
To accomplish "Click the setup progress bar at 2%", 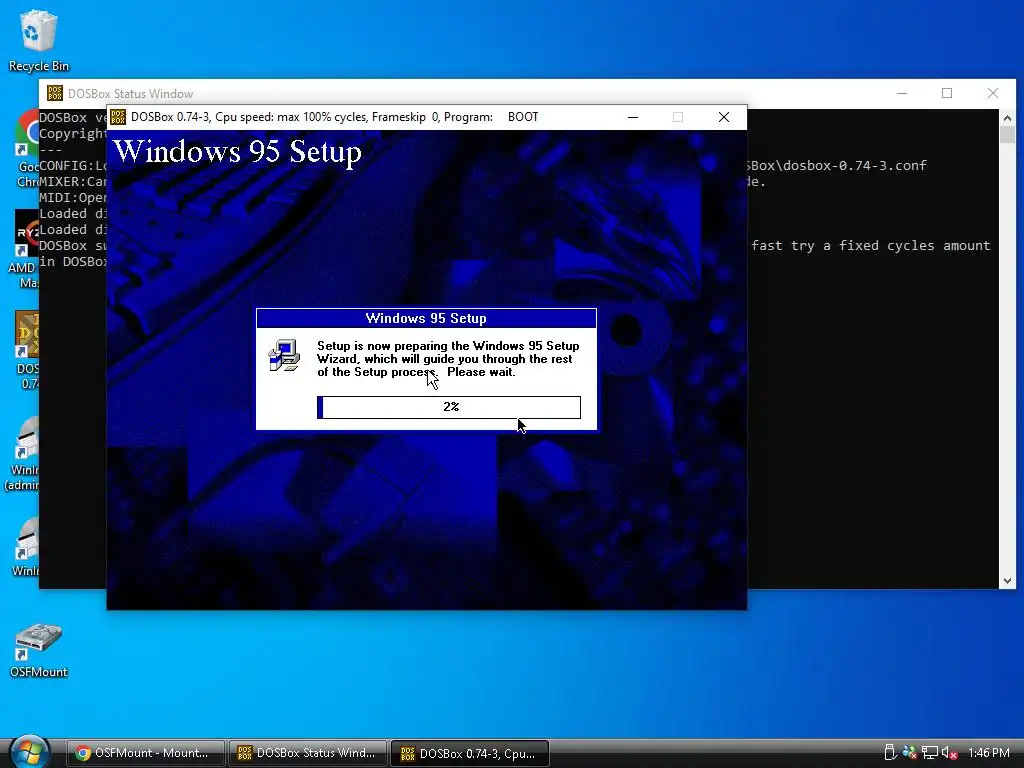I will point(449,407).
